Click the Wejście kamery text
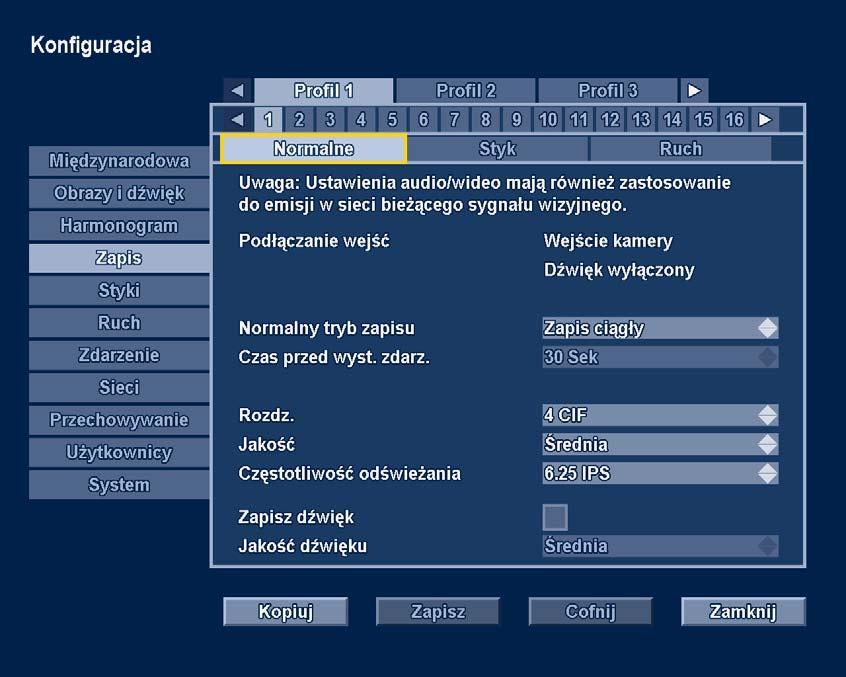The width and height of the screenshot is (846, 677). [608, 241]
